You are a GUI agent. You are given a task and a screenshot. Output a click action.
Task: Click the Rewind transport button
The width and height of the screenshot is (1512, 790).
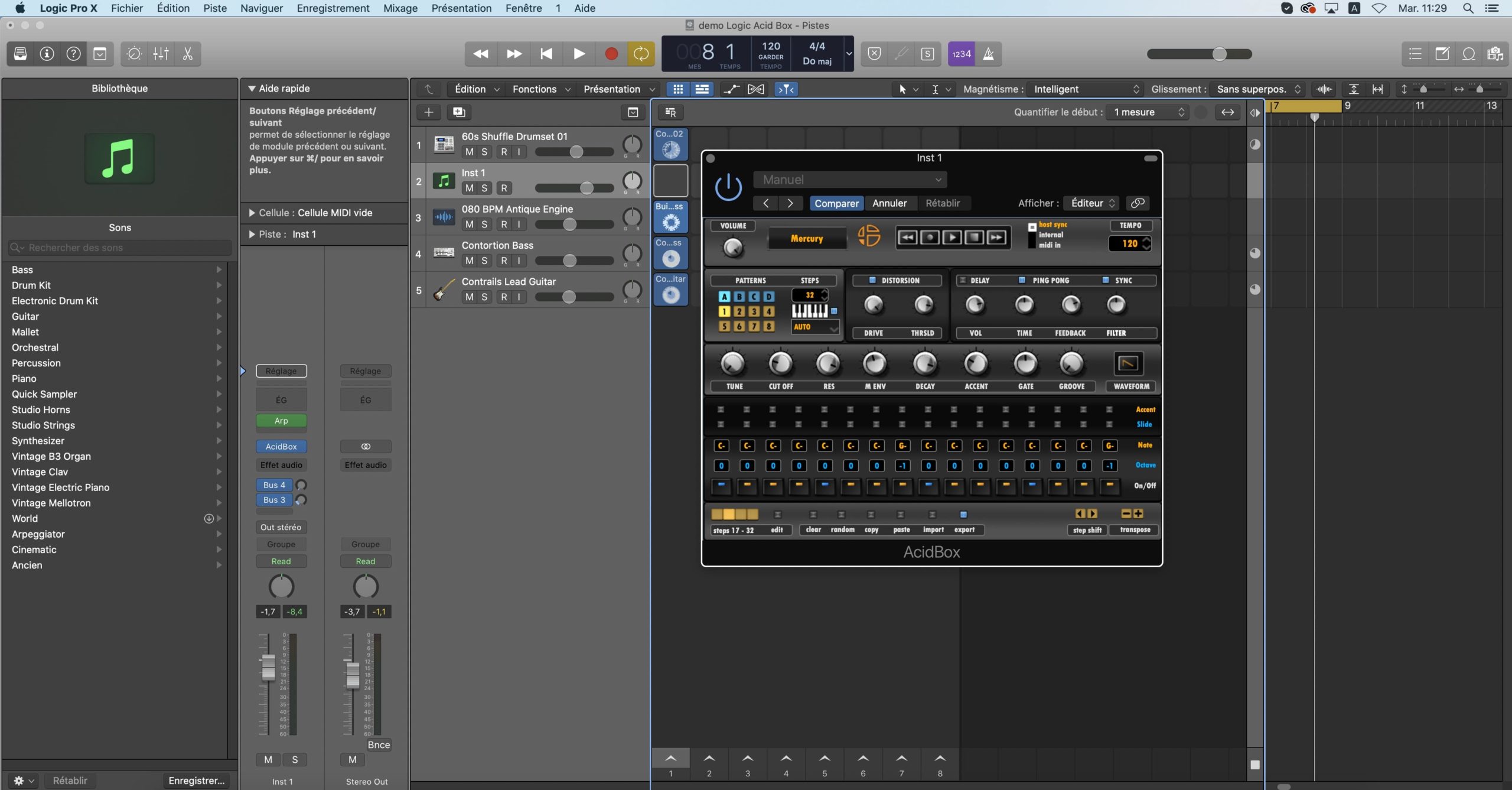[x=481, y=54]
